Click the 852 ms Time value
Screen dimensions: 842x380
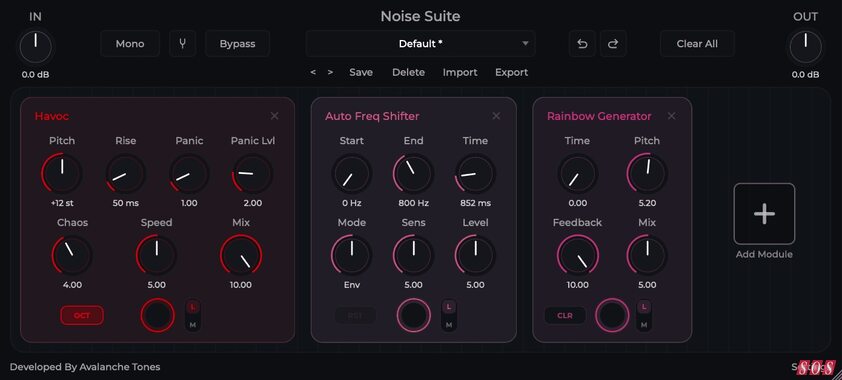(x=475, y=203)
